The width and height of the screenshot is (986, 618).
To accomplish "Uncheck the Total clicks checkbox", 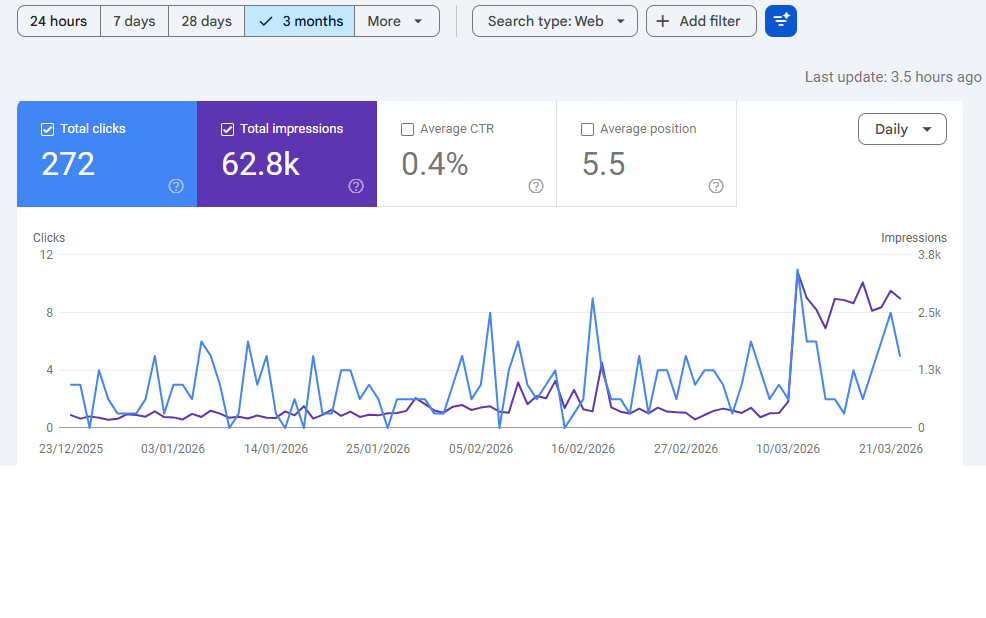I will [47, 129].
